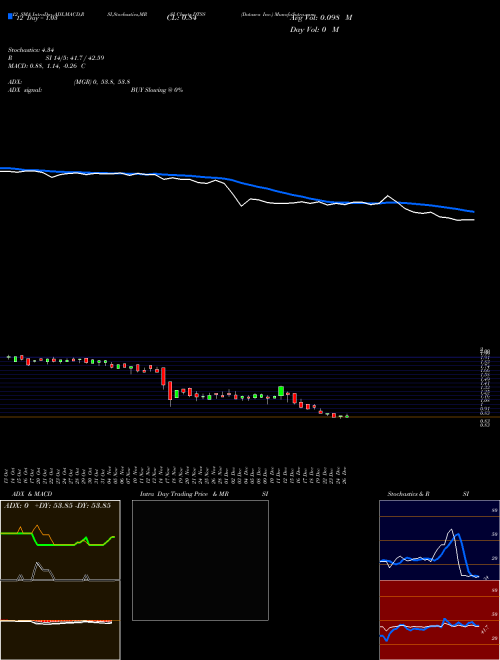Click the 'CL: 0.84' closing price text
Viewport: 500px width, 660px height.
pos(182,18)
